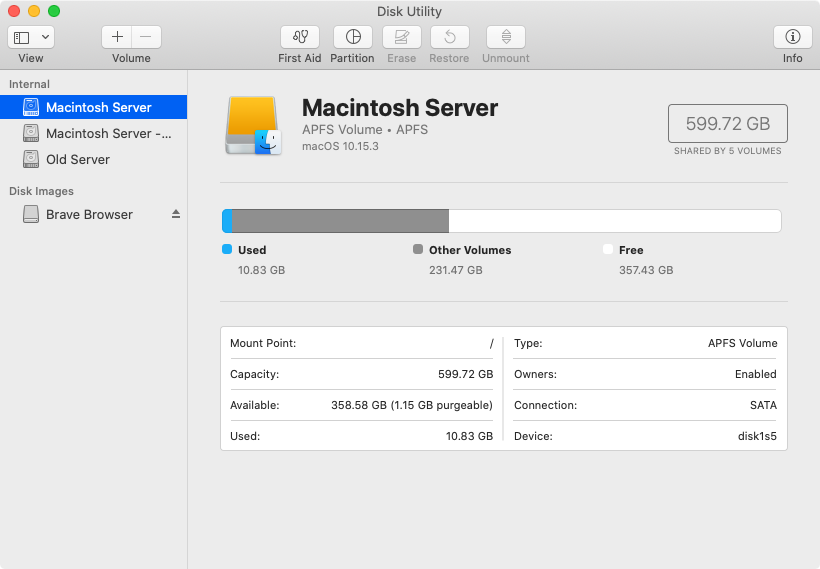Remove volume with the minus button
Viewport: 820px width, 569px height.
(x=146, y=37)
